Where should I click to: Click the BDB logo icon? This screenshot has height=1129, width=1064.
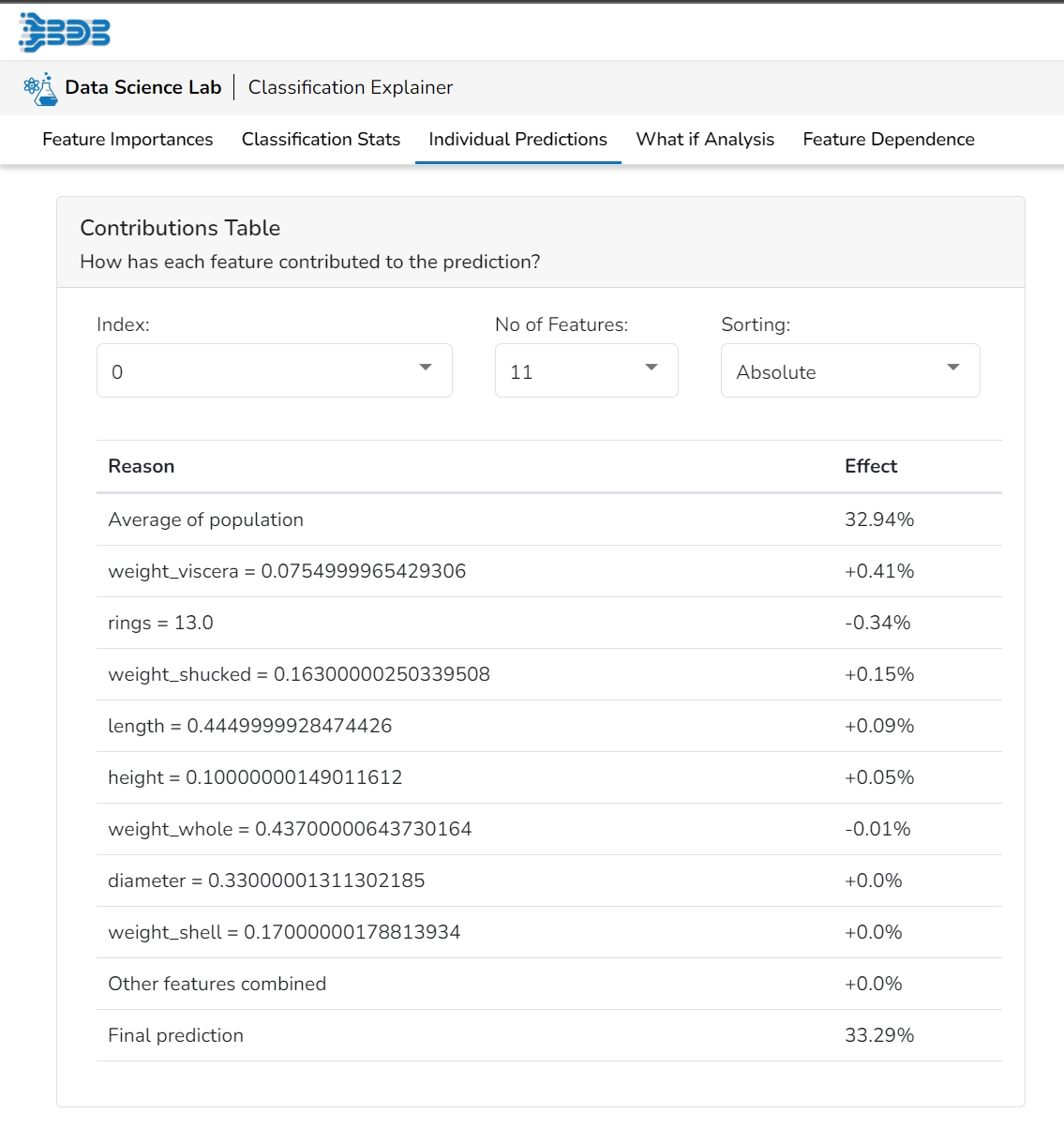click(64, 32)
